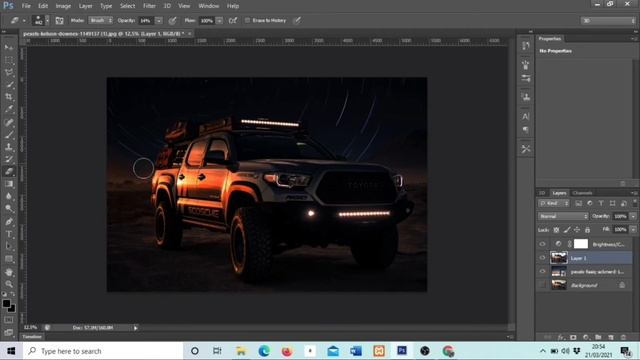Select the Eraser tool in toolbox
This screenshot has width=640, height=360.
point(9,171)
